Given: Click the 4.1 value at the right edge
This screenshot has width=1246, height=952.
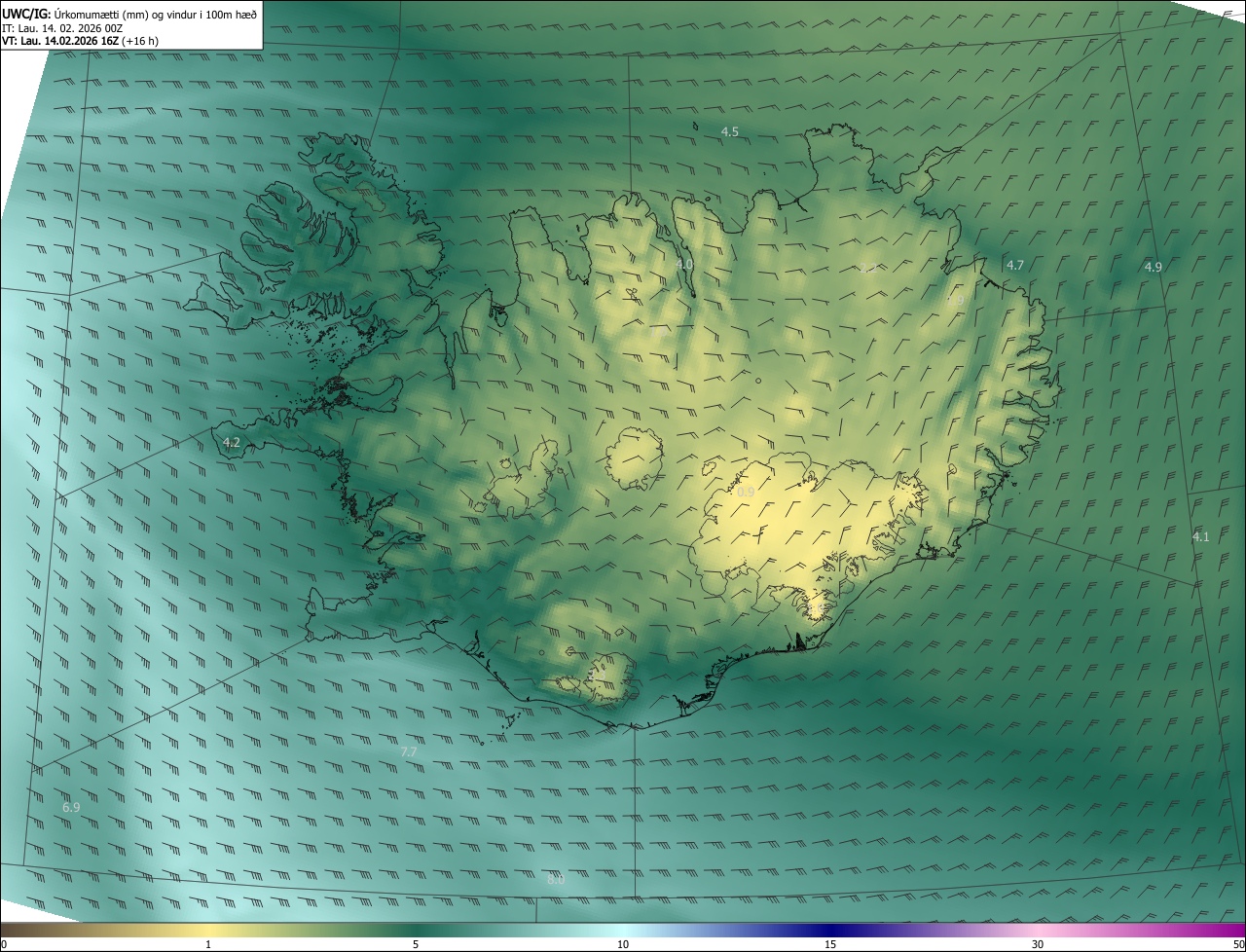Looking at the screenshot, I should coord(1200,536).
